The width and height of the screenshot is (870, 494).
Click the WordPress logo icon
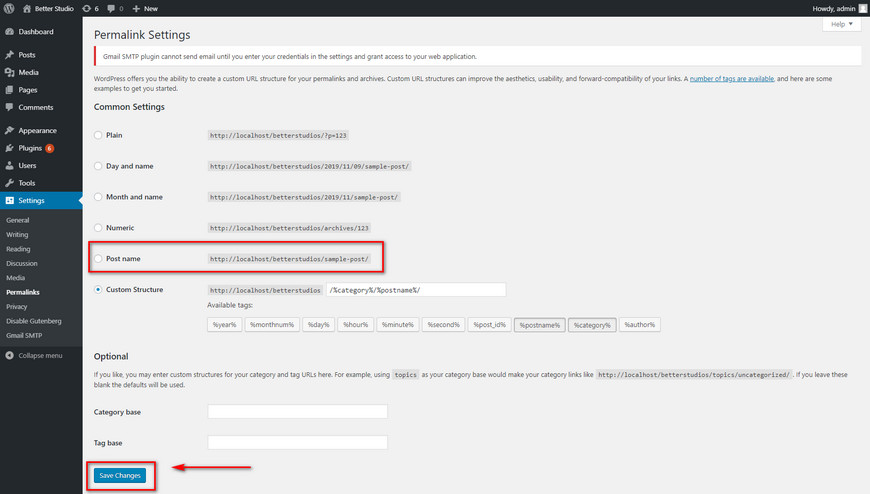pyautogui.click(x=9, y=8)
